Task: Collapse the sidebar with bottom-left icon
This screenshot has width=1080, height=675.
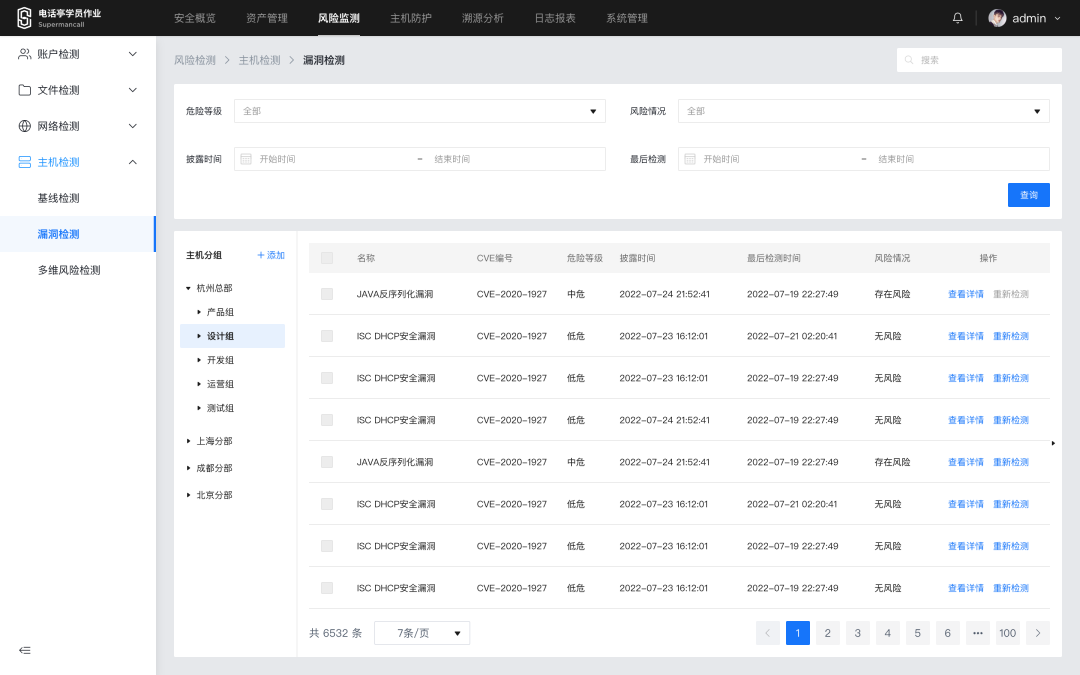Action: (x=25, y=650)
